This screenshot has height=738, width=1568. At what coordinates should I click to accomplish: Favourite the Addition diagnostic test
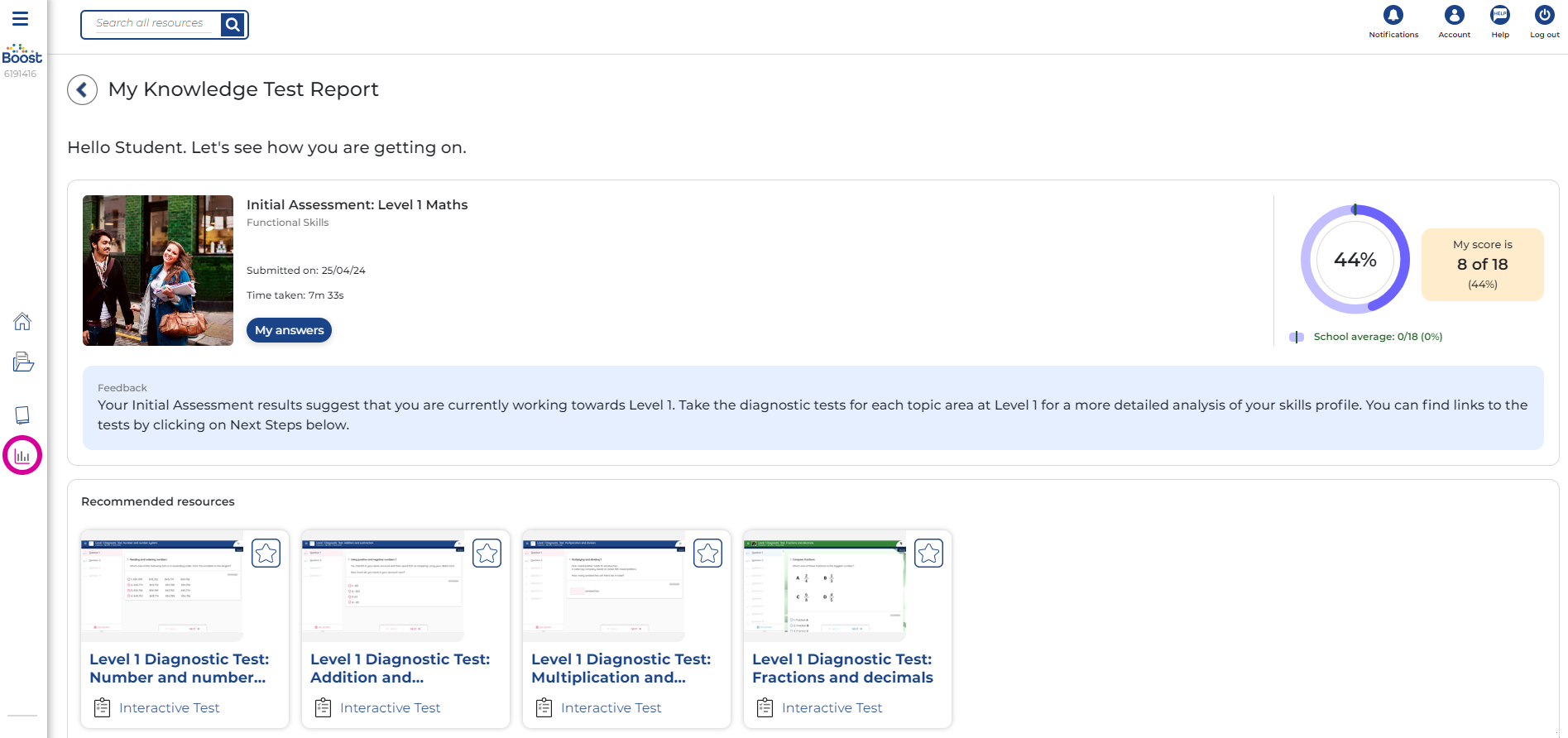(487, 553)
